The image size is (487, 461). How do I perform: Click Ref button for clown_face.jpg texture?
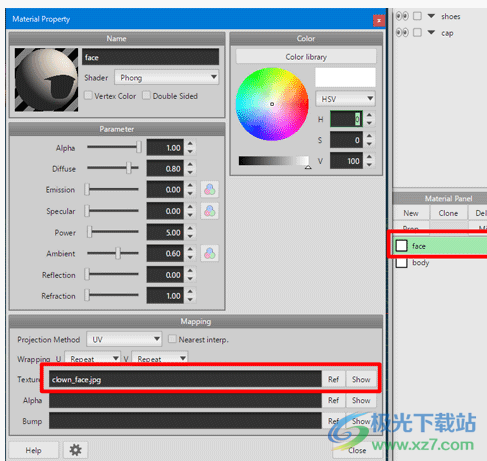[x=333, y=379]
